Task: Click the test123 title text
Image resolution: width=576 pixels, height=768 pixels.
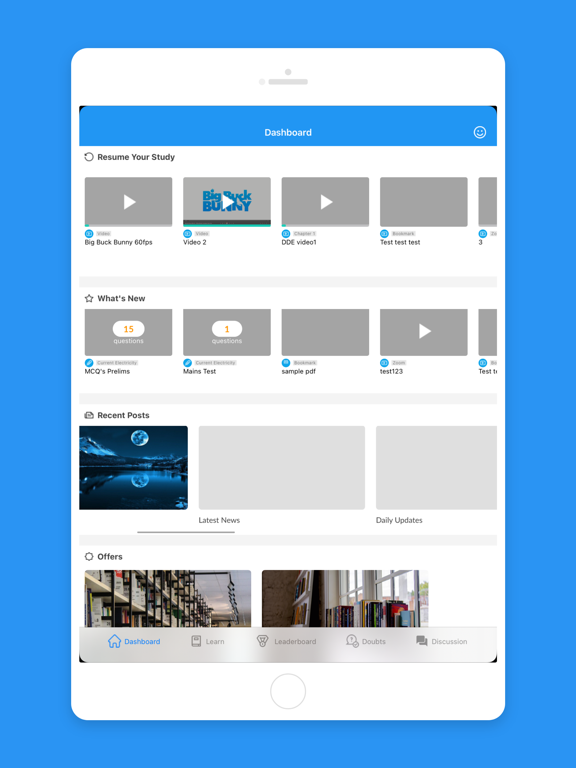Action: 391,372
